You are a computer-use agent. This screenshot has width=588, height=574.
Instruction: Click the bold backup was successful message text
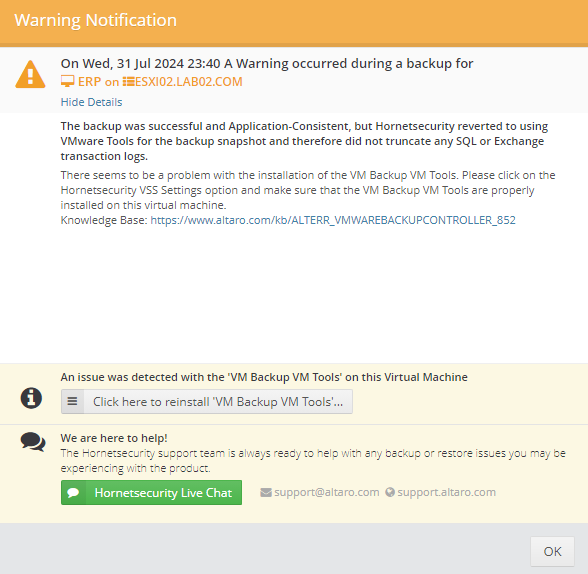pos(304,141)
